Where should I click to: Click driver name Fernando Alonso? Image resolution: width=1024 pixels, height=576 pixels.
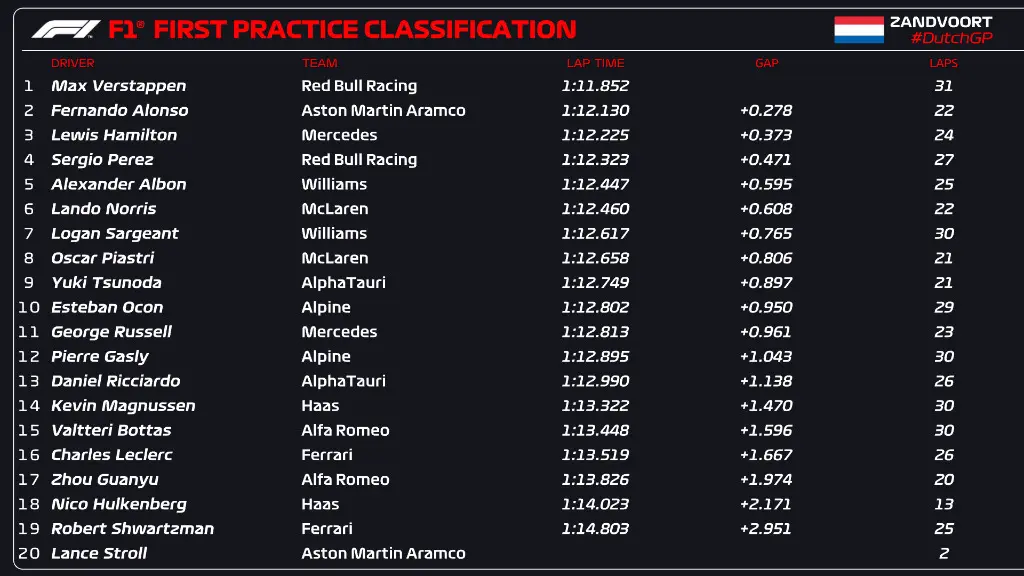119,111
